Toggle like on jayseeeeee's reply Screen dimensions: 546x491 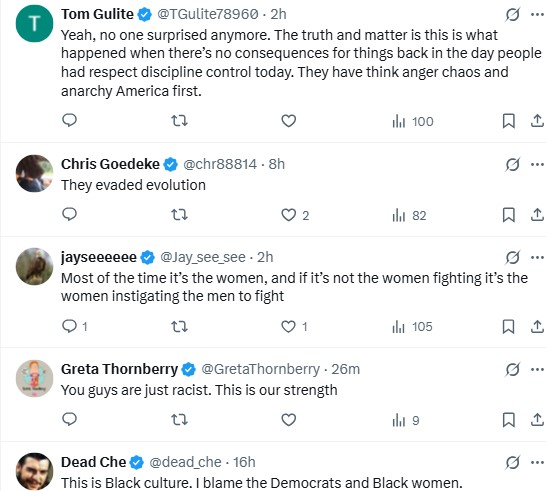tap(288, 326)
